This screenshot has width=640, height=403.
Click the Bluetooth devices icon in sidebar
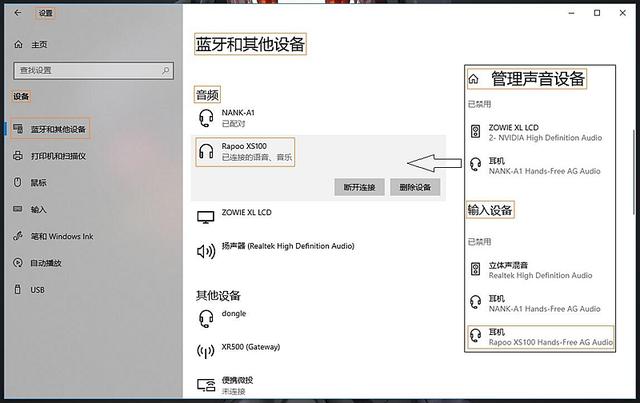click(18, 129)
